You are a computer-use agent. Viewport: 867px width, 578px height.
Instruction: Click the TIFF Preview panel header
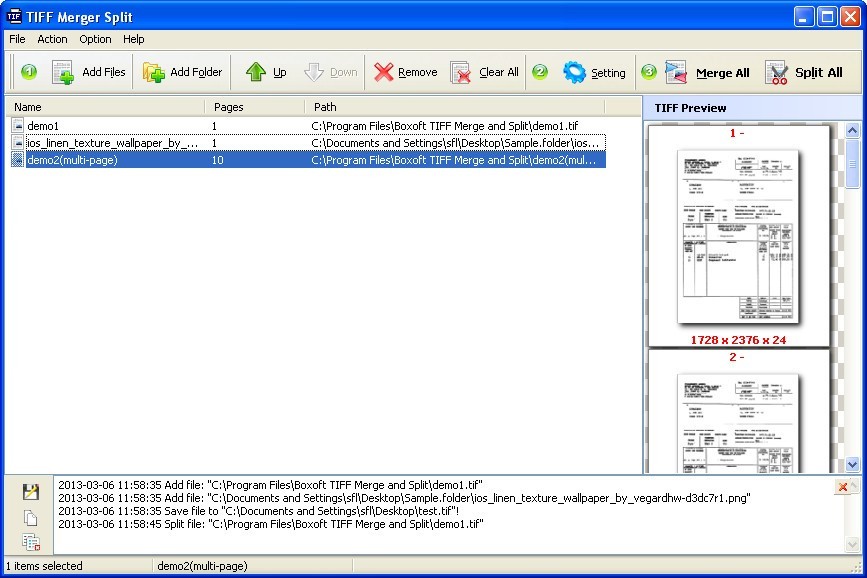752,108
